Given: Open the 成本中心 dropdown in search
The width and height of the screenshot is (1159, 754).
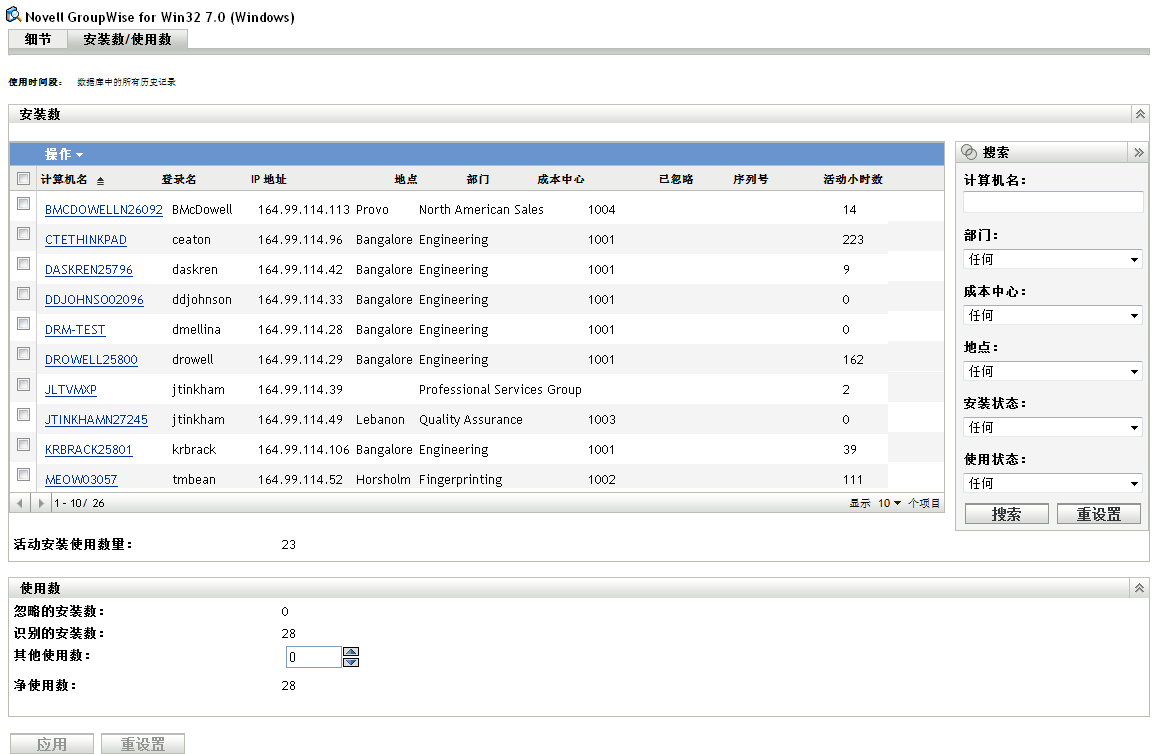Looking at the screenshot, I should tap(1053, 316).
